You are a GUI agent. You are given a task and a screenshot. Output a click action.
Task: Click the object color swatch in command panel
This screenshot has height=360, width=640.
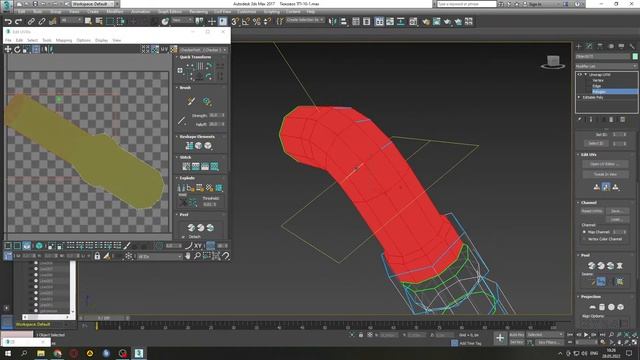coord(635,56)
